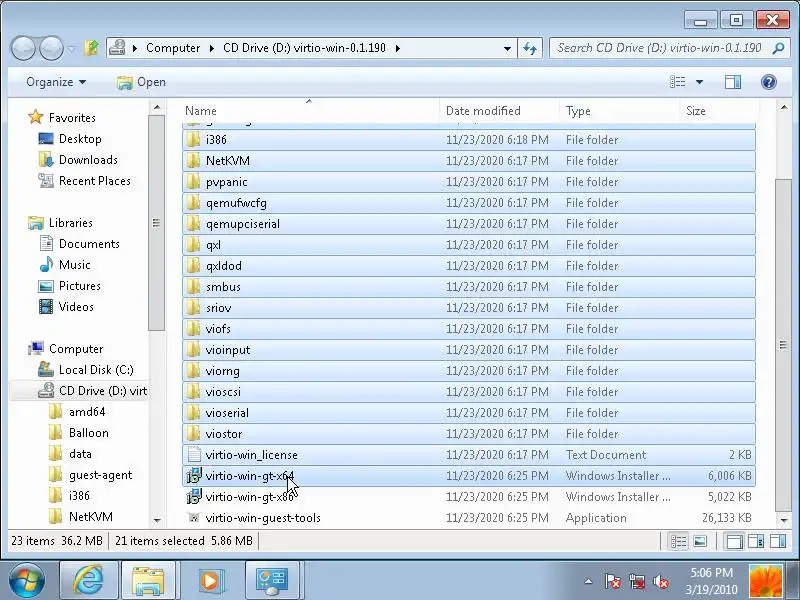Select the smbus folder row name
The image size is (800, 600).
223,287
